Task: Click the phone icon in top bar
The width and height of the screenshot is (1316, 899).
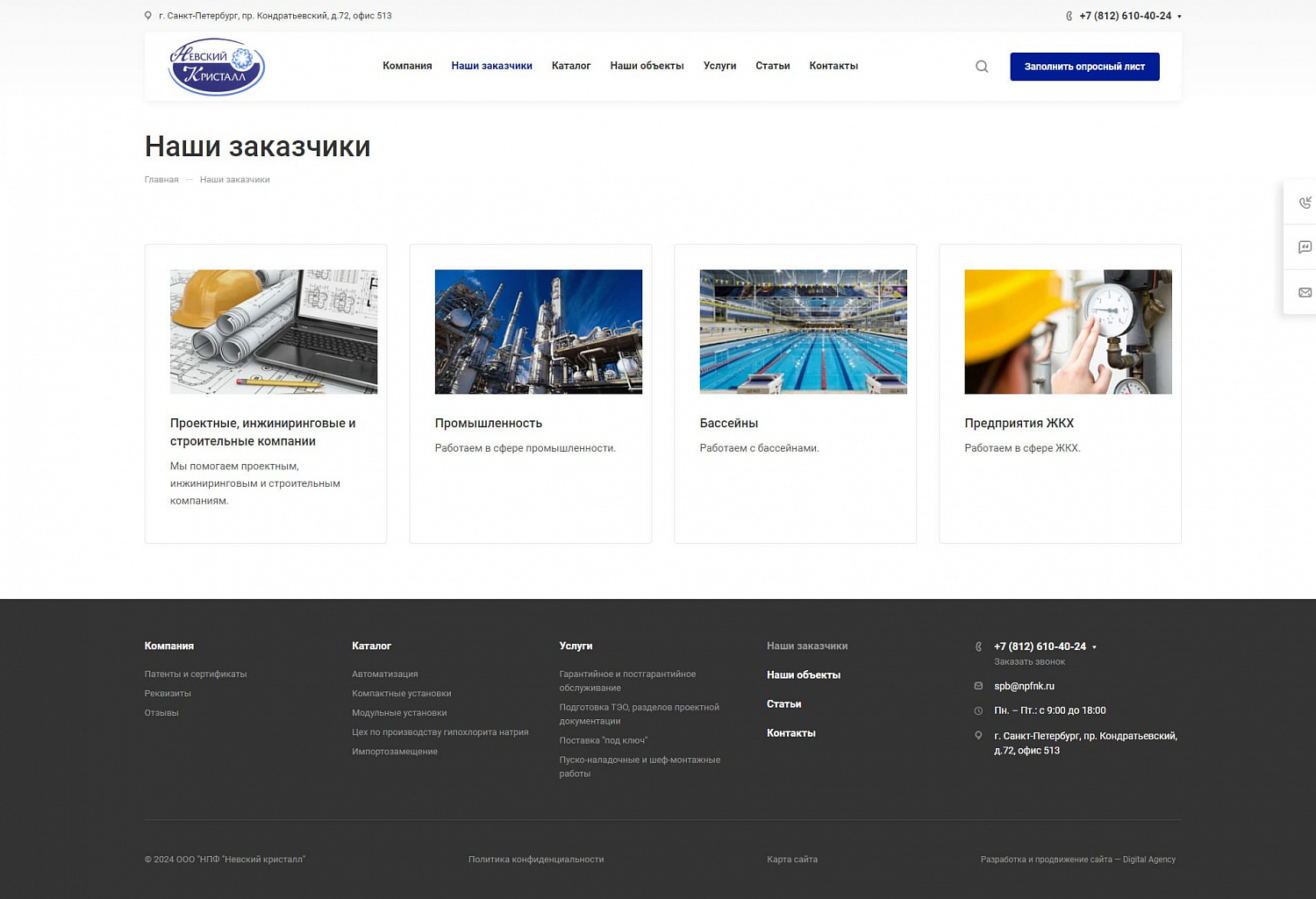Action: 1069,16
